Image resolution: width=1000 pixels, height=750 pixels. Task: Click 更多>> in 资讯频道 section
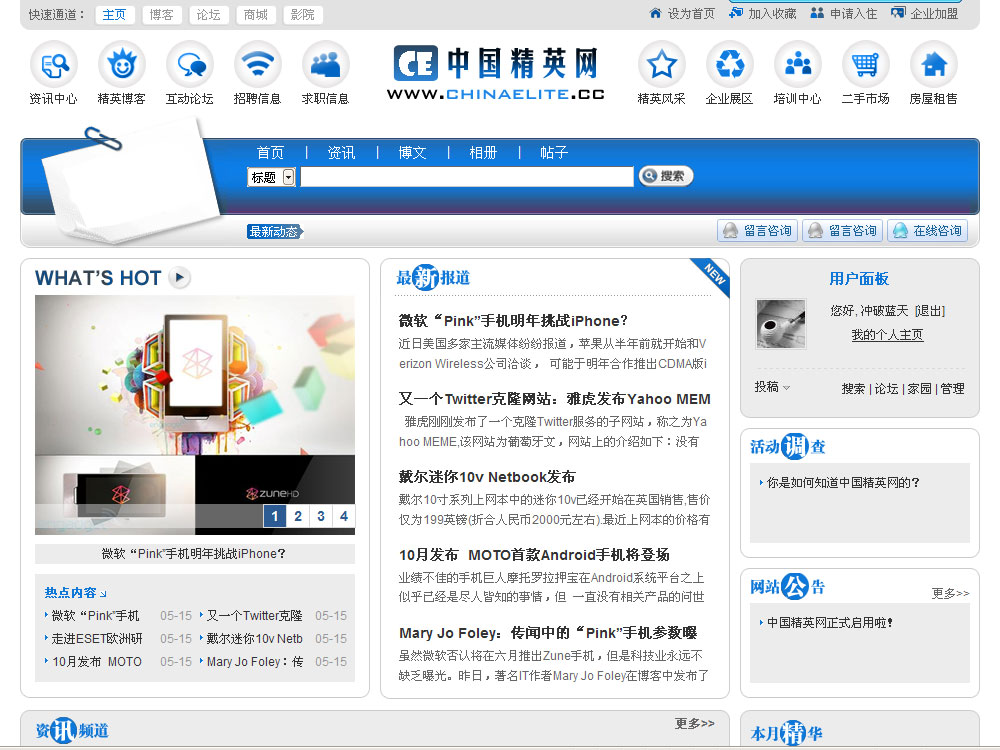point(695,723)
